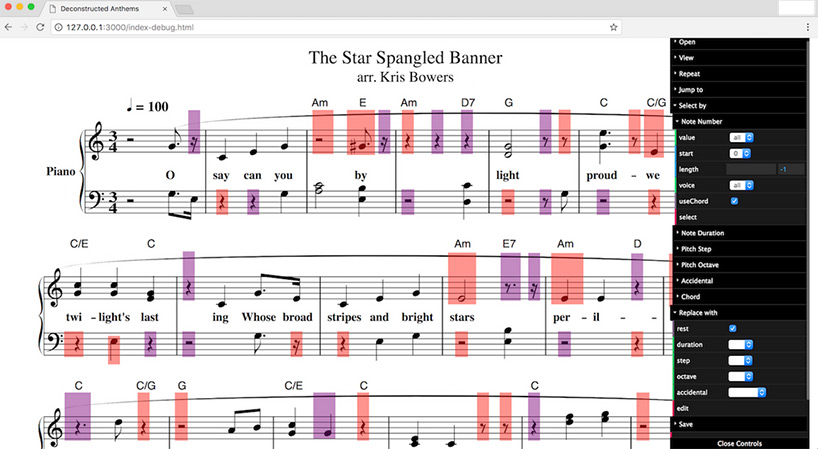Open the value dropdown under Note Number
Screen dimensions: 818x449
coord(741,137)
